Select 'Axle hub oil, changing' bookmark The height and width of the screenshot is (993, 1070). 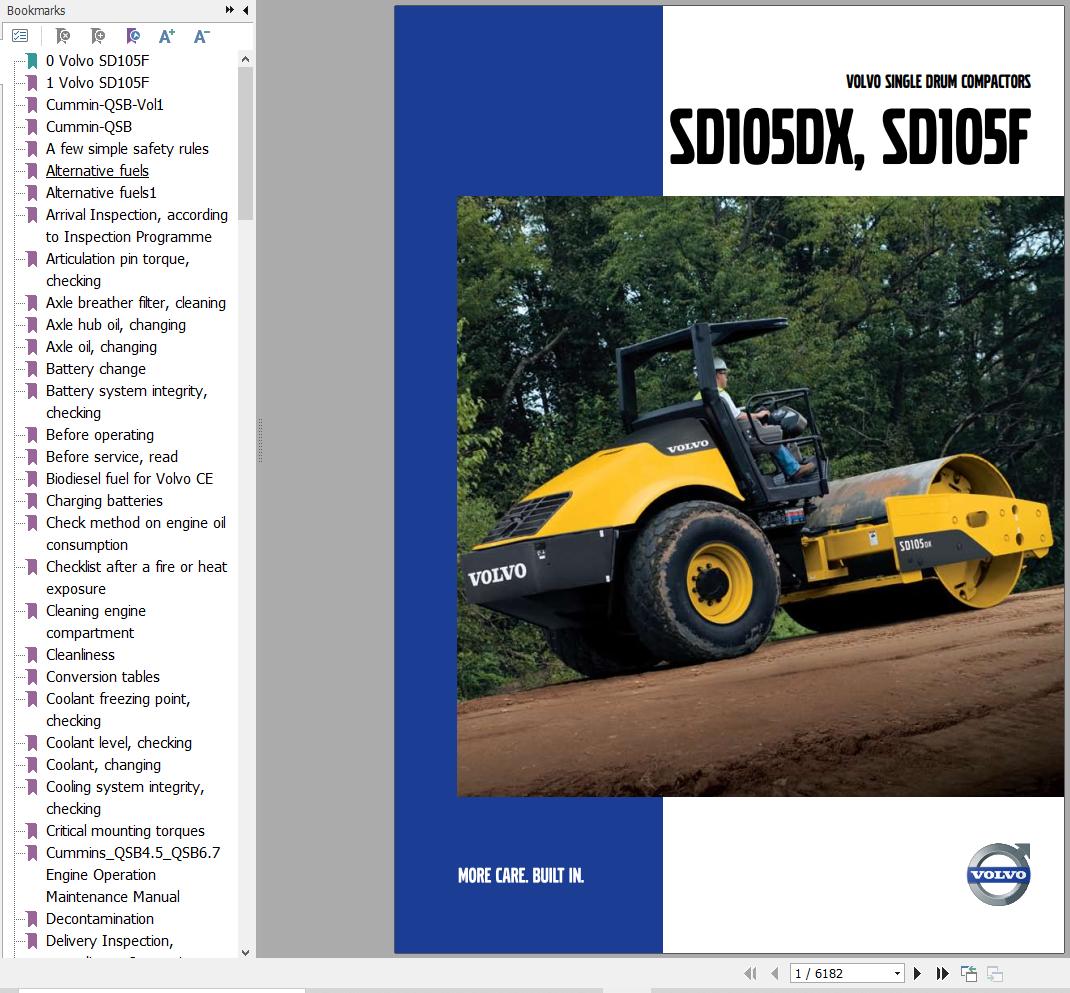[x=115, y=325]
